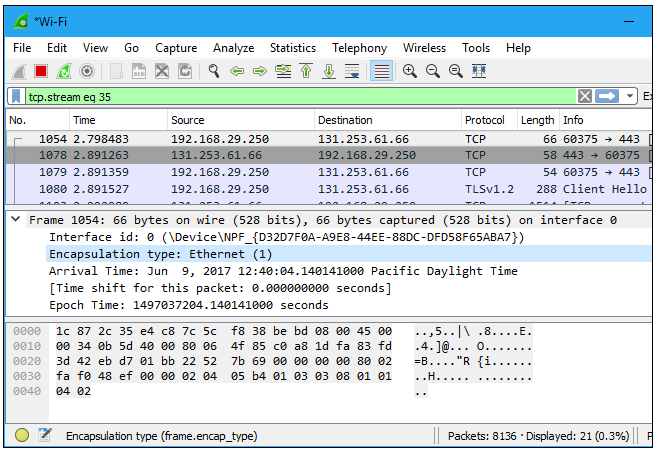Go forward in packet history
This screenshot has height=454, width=659.
click(x=260, y=71)
